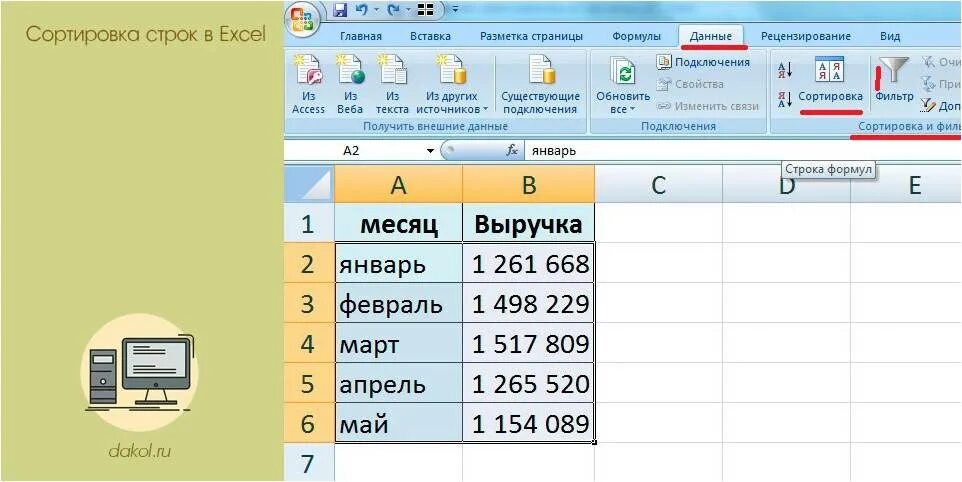Select the апрель cell

pos(399,383)
